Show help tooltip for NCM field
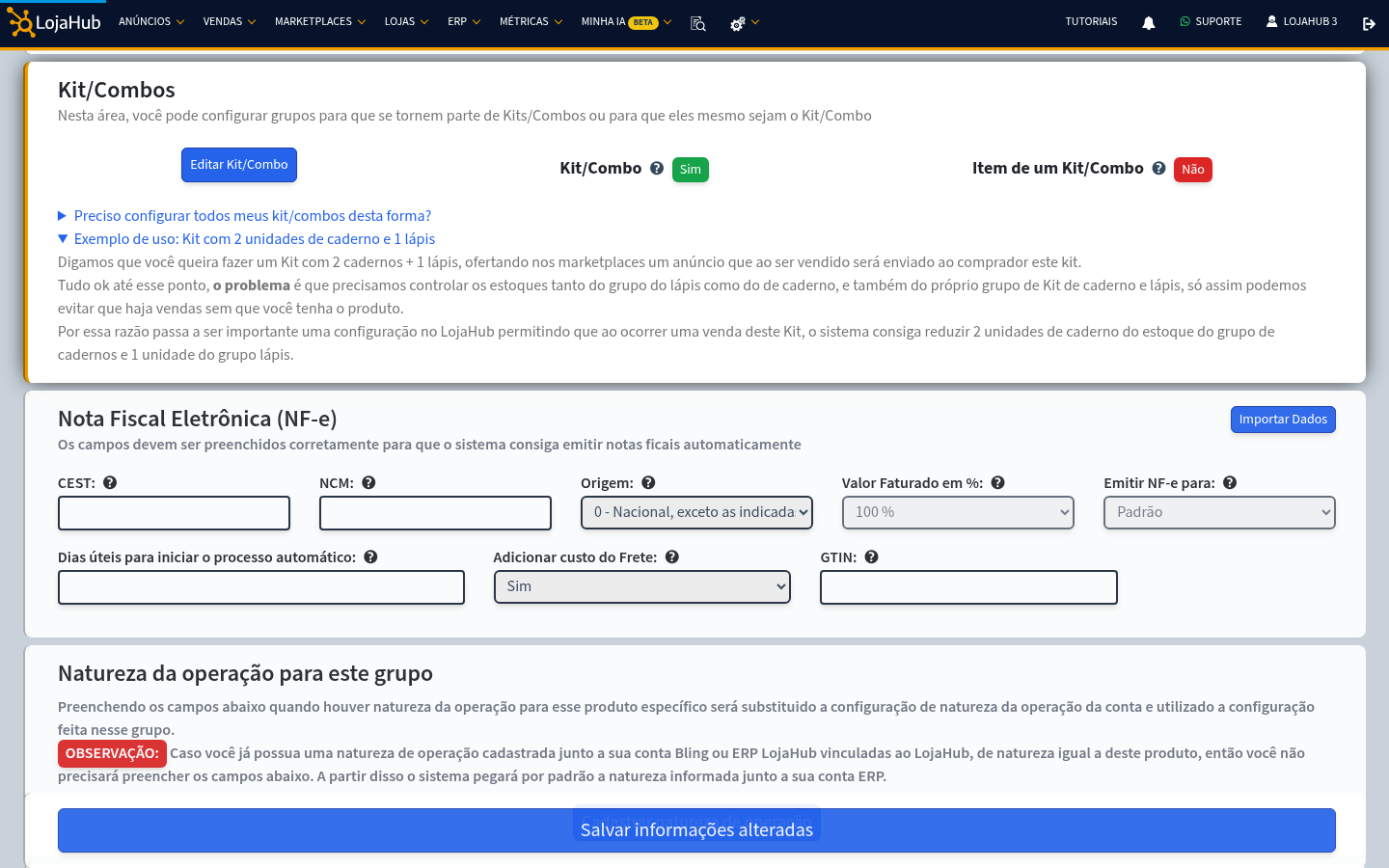Screen dimensions: 1389x868 point(368,482)
